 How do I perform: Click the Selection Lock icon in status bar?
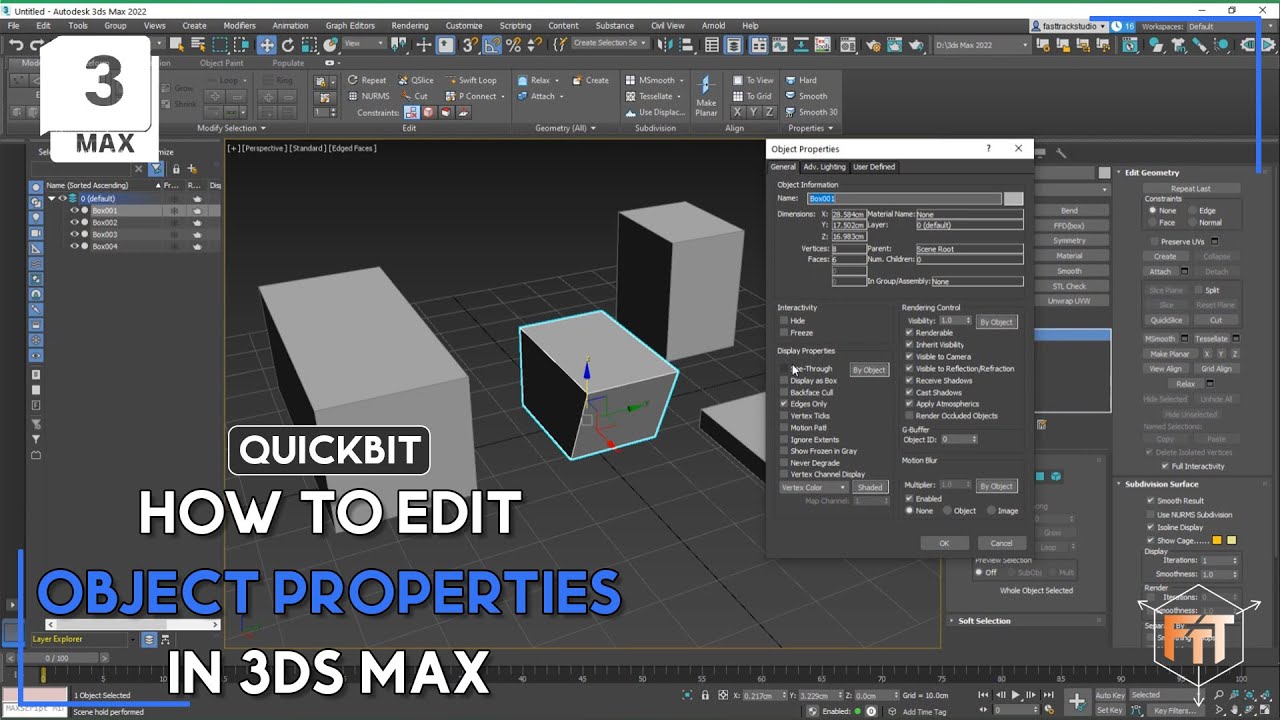(706, 695)
